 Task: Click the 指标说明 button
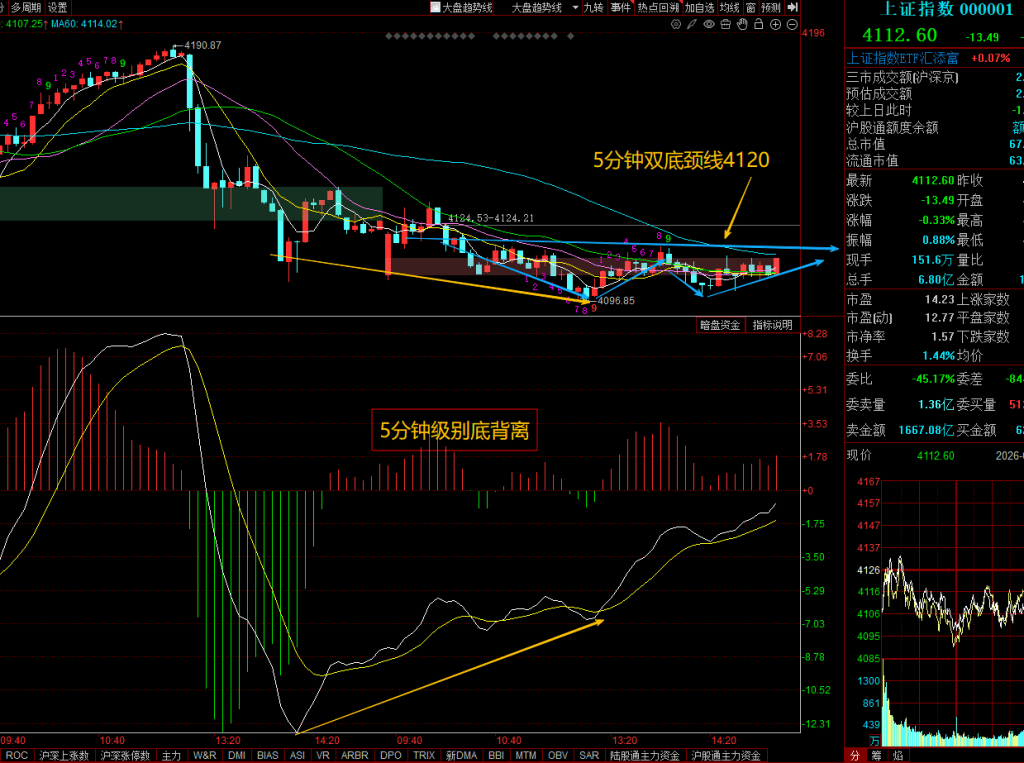(x=772, y=325)
